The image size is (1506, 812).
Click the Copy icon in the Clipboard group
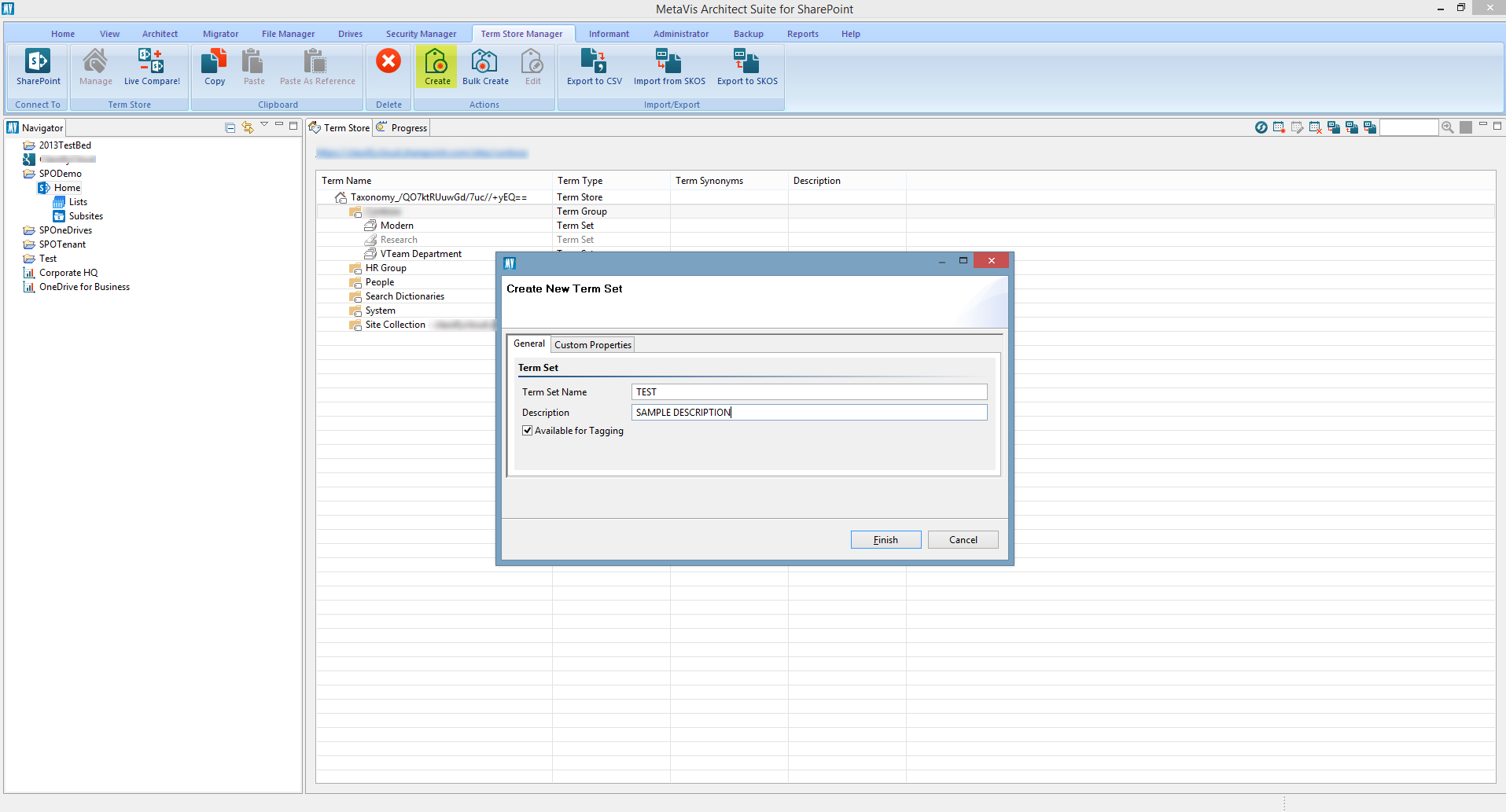[214, 66]
